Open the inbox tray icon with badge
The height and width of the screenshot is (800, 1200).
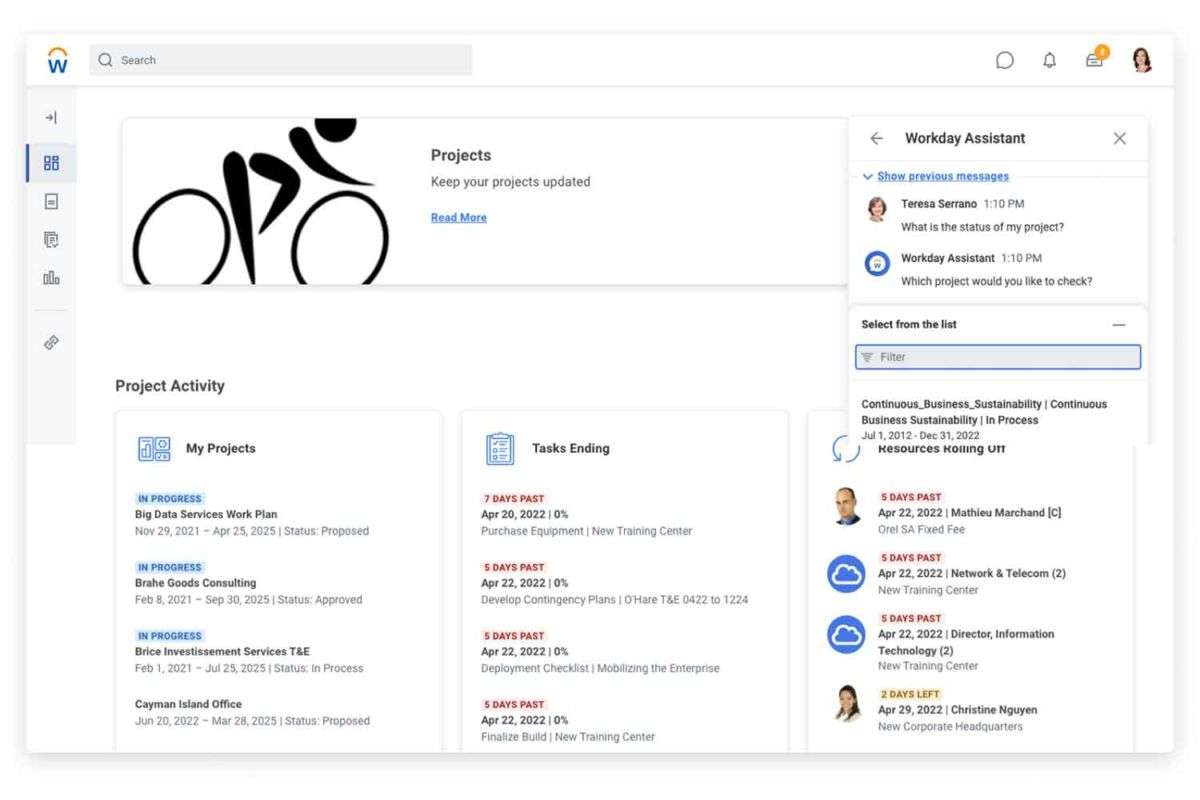click(x=1093, y=60)
